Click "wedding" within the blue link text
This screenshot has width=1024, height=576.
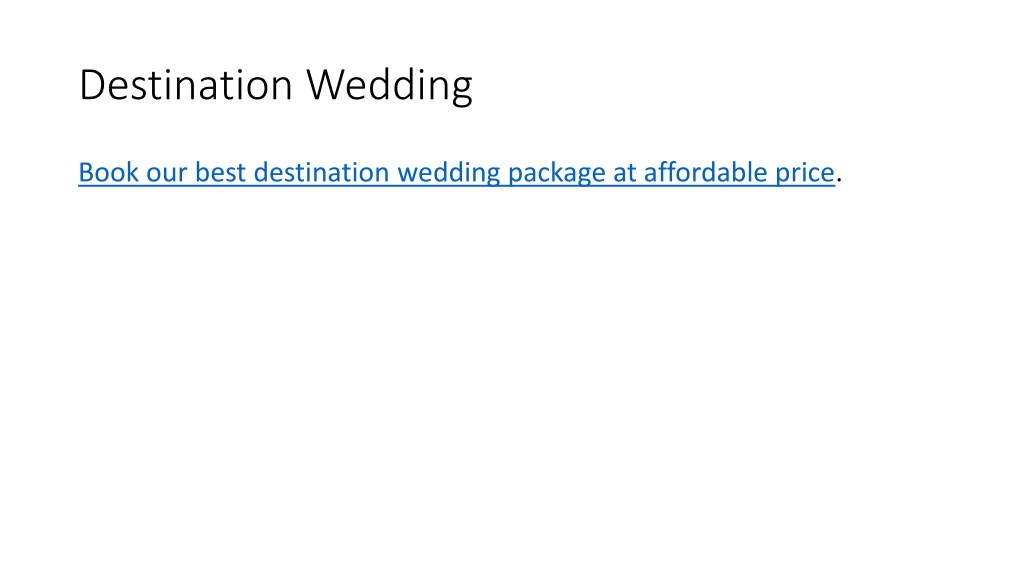[x=449, y=174]
